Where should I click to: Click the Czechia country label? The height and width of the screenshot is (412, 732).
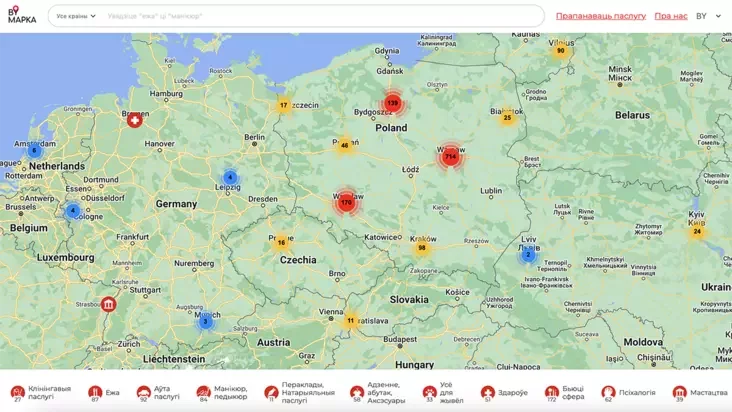click(x=298, y=260)
